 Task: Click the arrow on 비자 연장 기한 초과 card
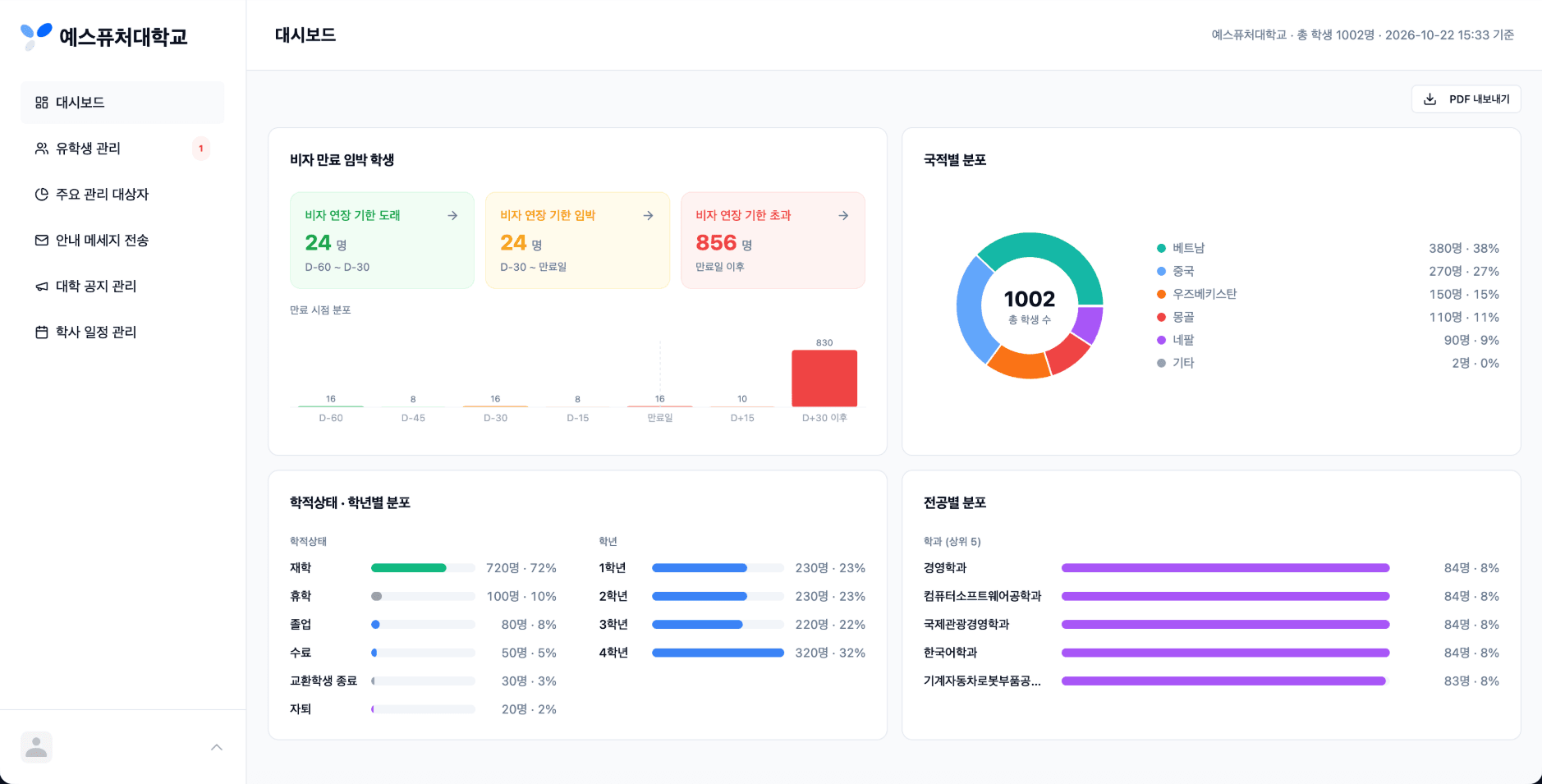843,215
